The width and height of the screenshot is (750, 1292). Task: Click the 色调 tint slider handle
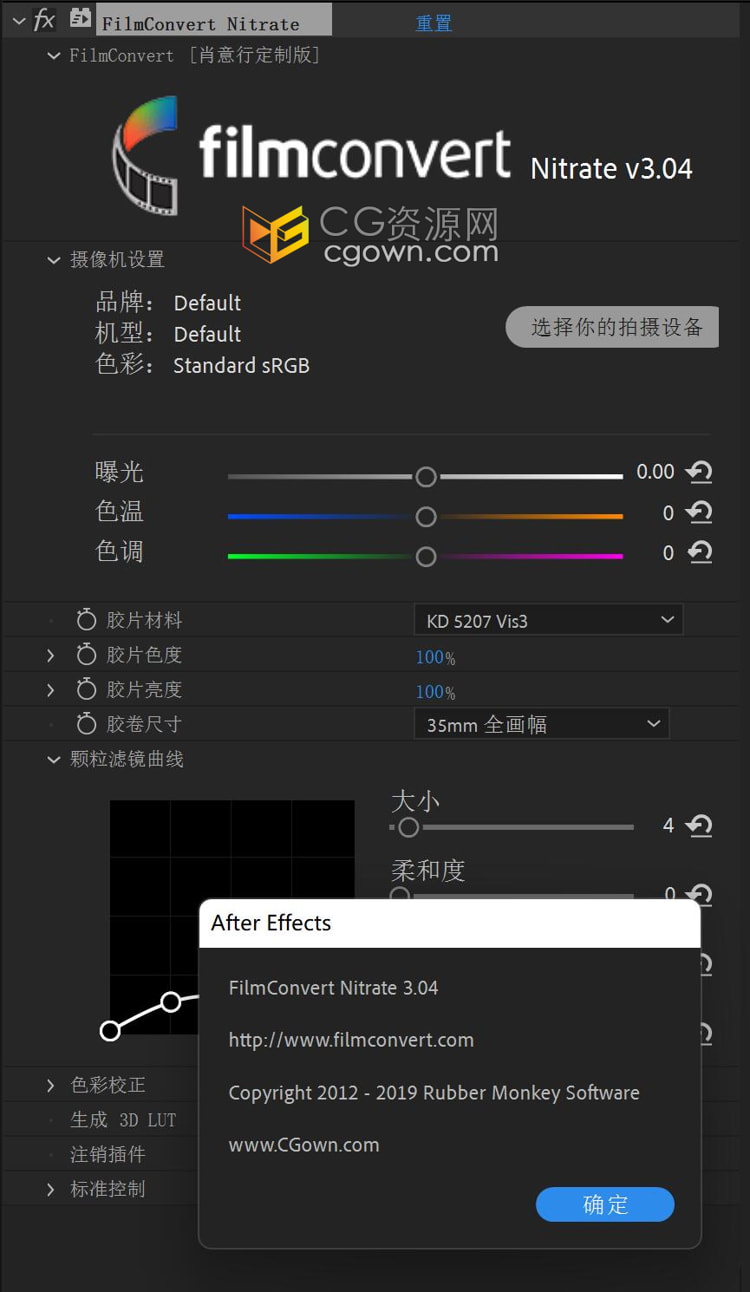pyautogui.click(x=426, y=556)
